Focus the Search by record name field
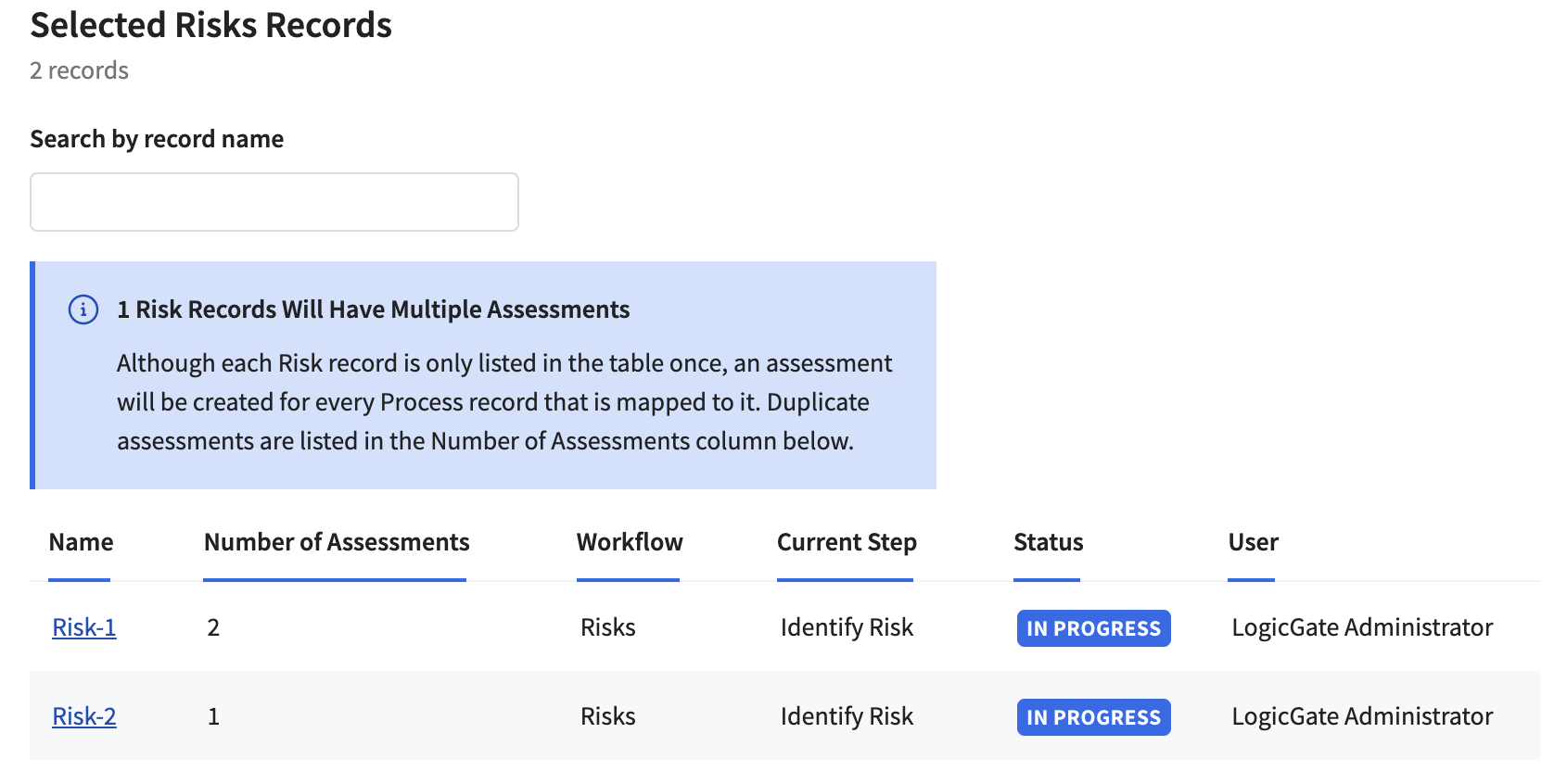 pos(274,202)
